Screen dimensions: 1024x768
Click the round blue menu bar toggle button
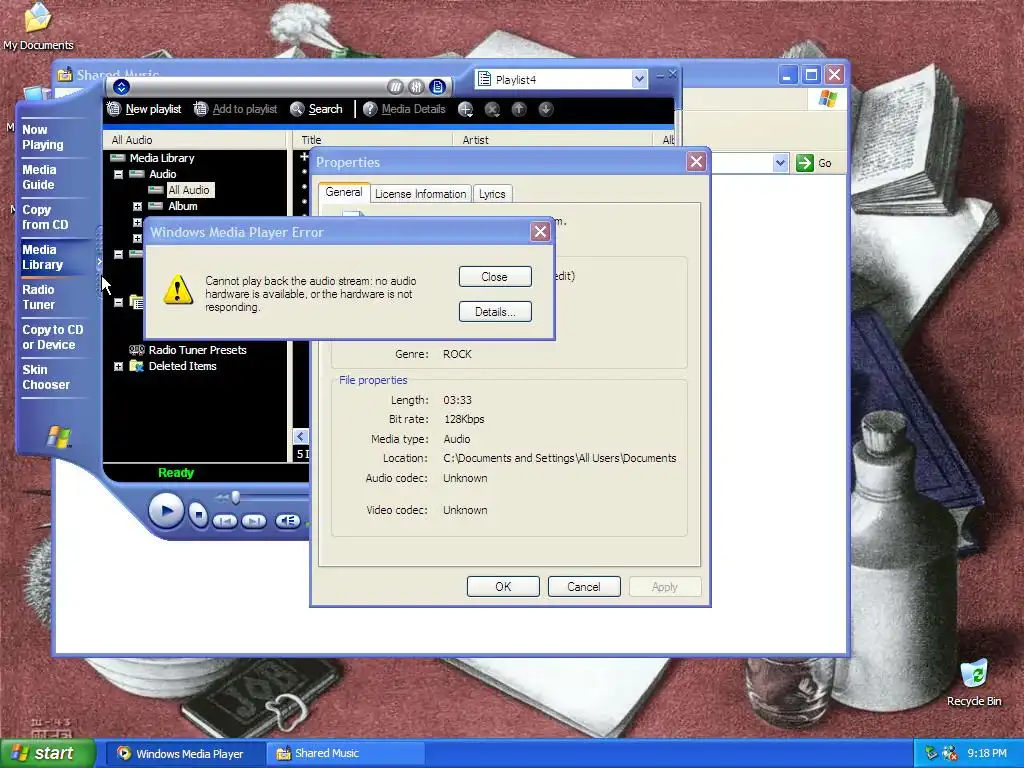tap(121, 87)
